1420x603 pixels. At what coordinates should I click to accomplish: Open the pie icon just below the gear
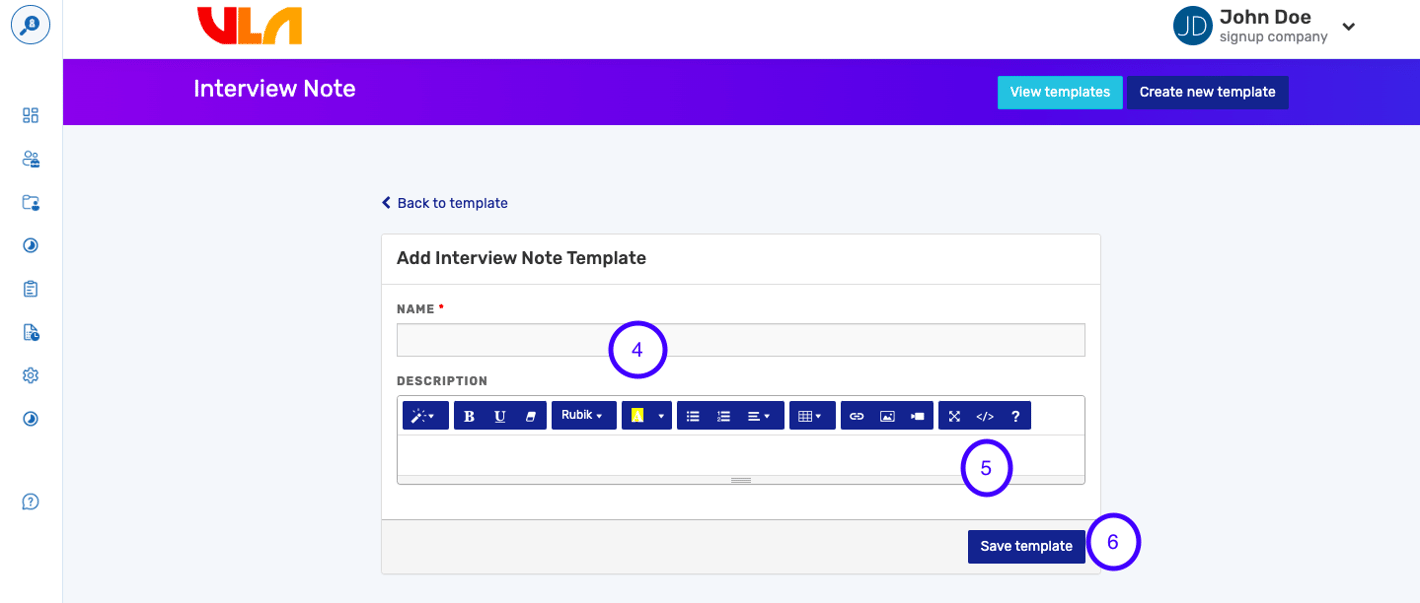tap(31, 419)
